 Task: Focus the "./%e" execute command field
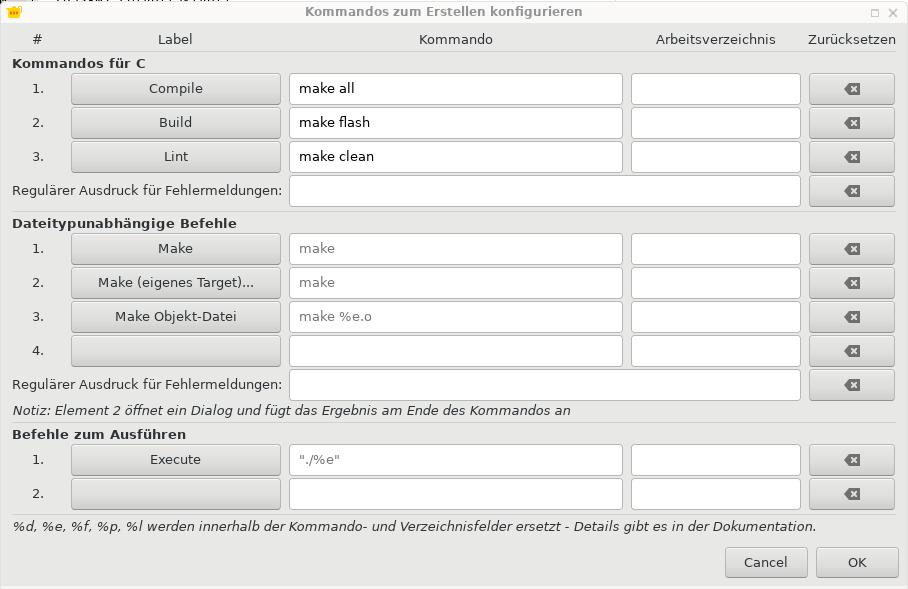[x=455, y=460]
